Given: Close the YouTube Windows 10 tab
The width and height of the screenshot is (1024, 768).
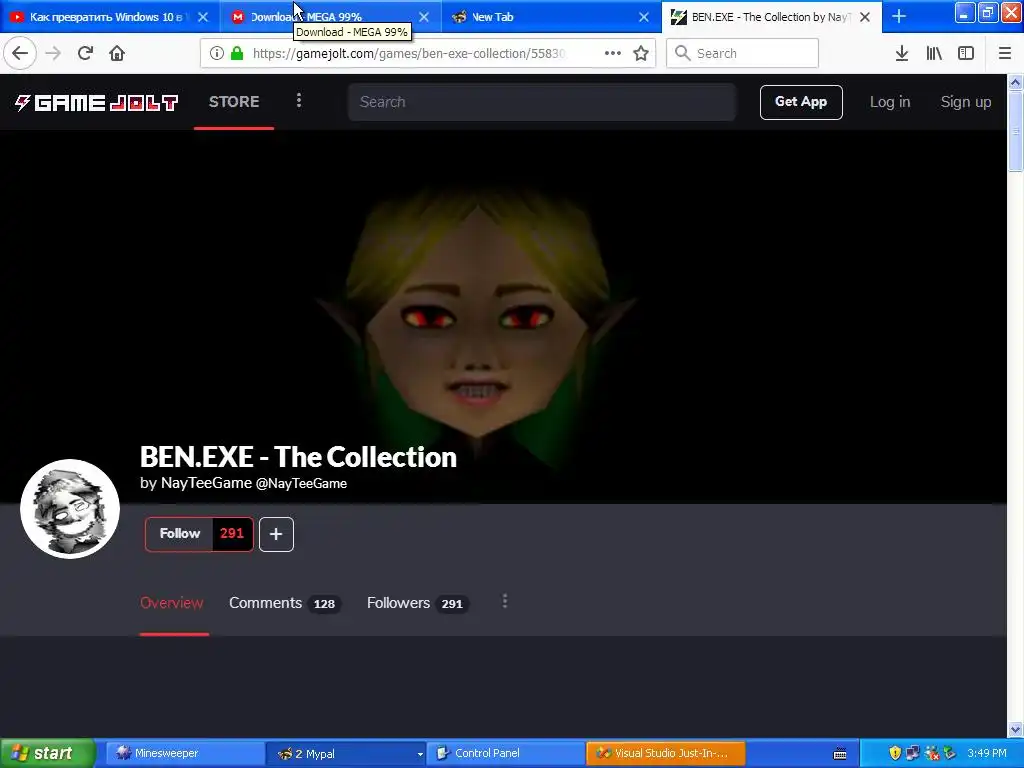Looking at the screenshot, I should [x=203, y=17].
